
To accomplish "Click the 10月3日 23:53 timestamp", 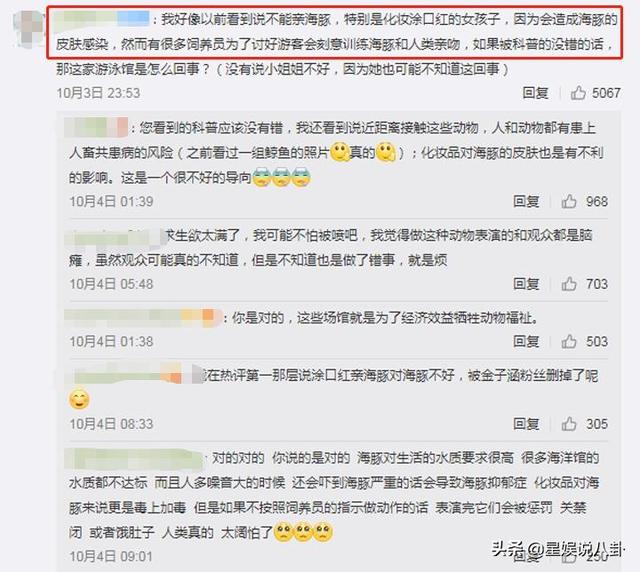I will [98, 93].
